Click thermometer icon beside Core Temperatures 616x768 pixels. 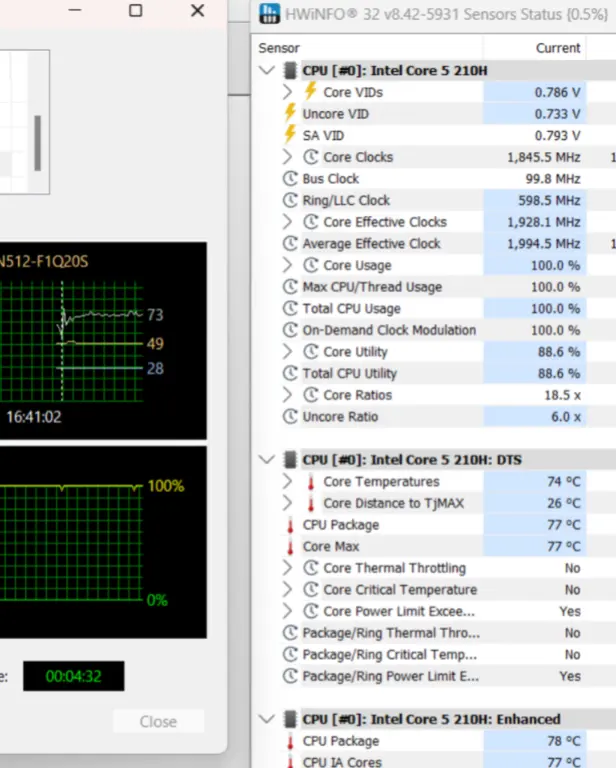coord(310,482)
